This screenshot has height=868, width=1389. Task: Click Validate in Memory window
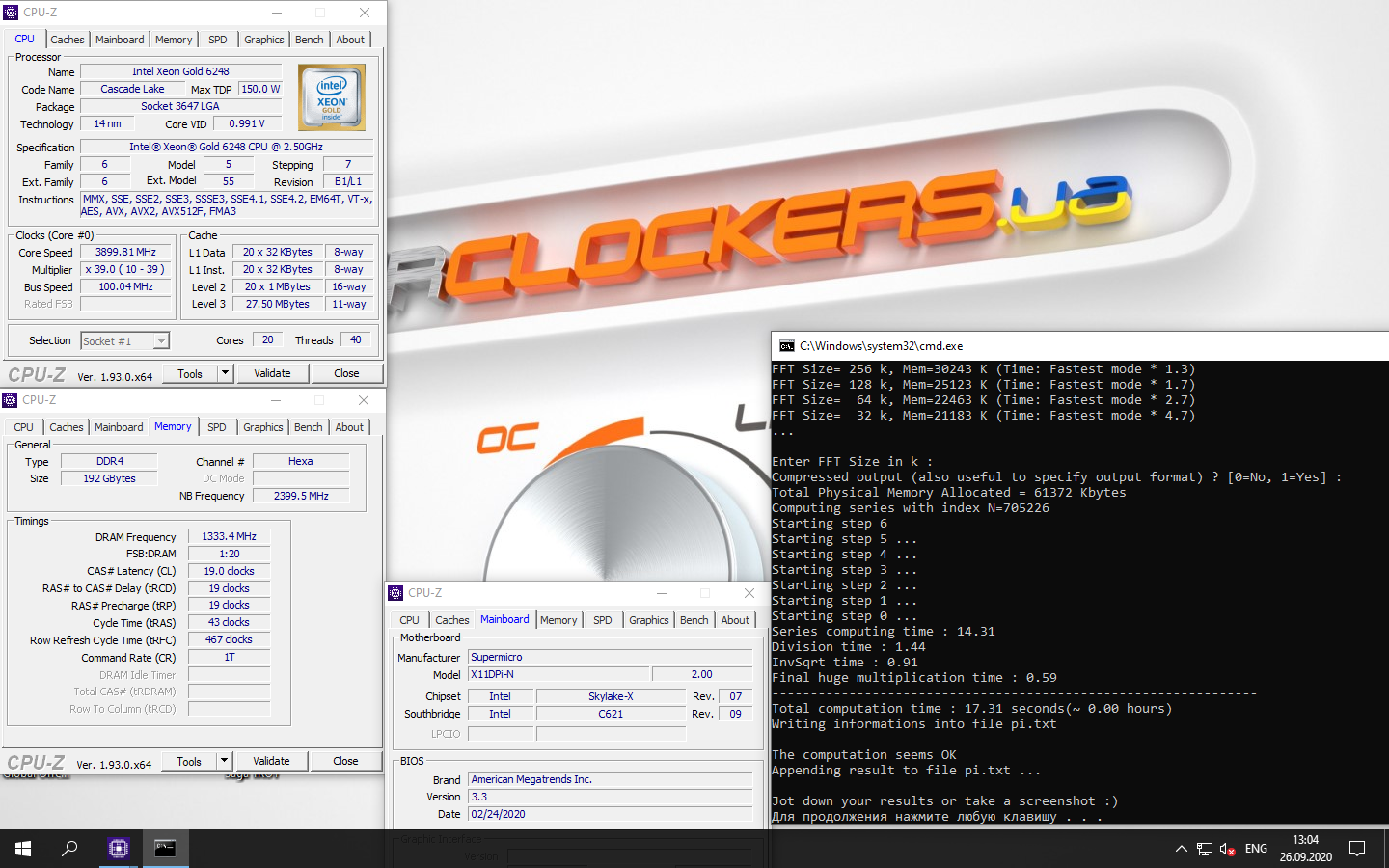point(271,761)
